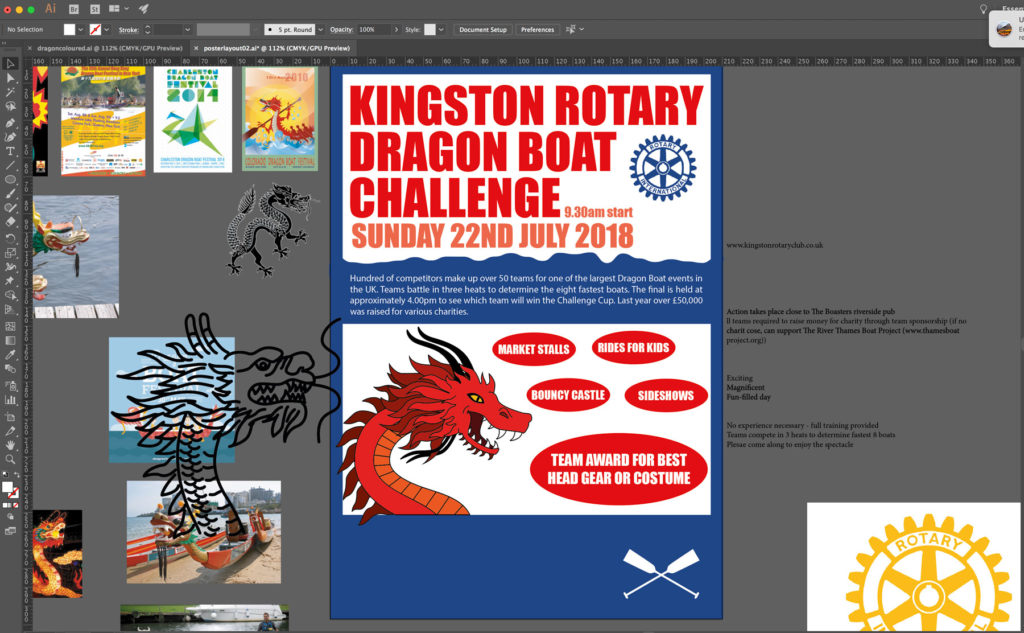The image size is (1024, 633).
Task: Open Adobe Stock via St icon
Action: coord(95,9)
